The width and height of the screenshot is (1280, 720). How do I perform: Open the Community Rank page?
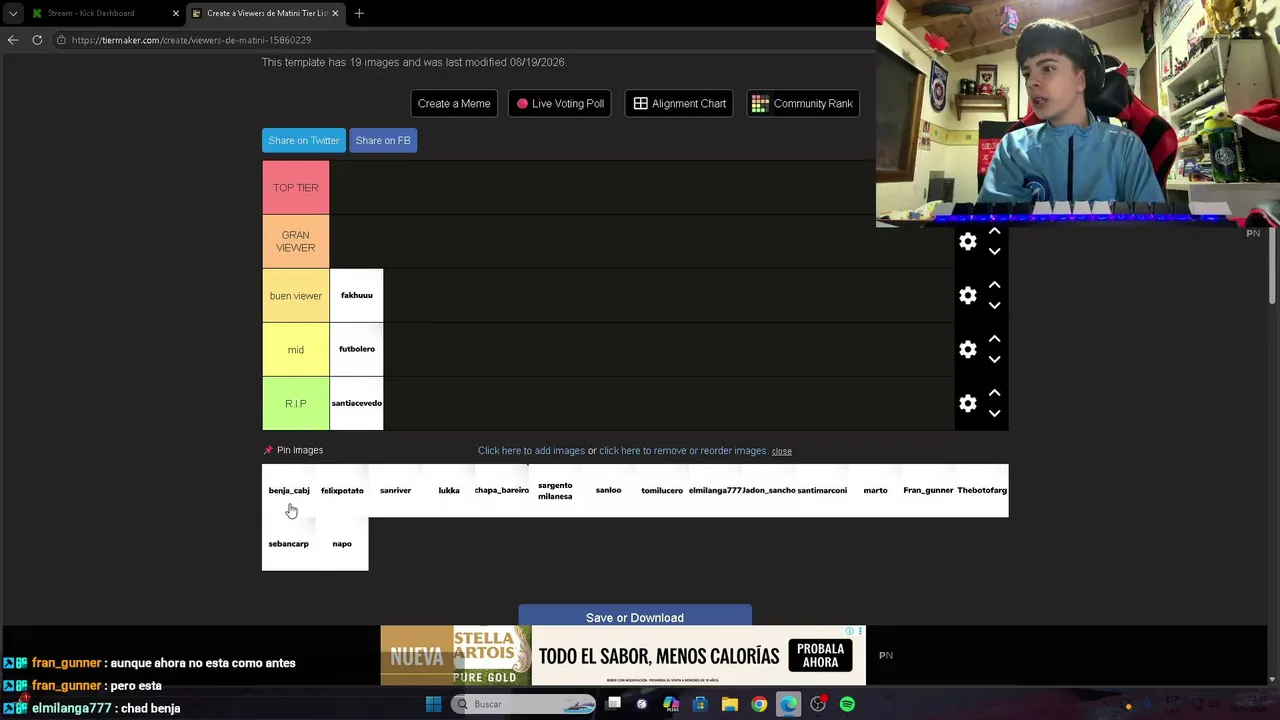coord(803,104)
